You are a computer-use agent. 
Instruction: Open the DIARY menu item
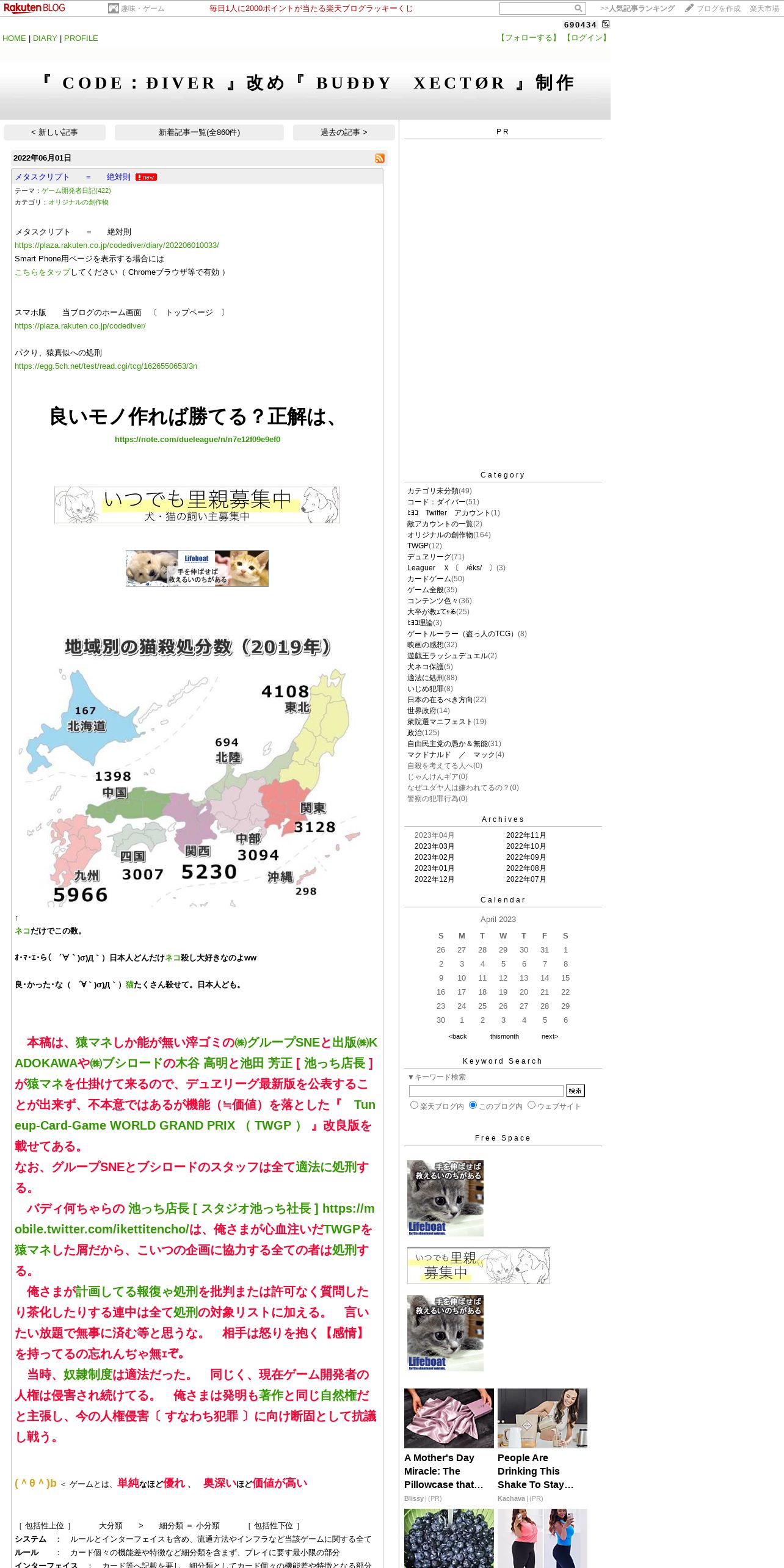pos(45,38)
